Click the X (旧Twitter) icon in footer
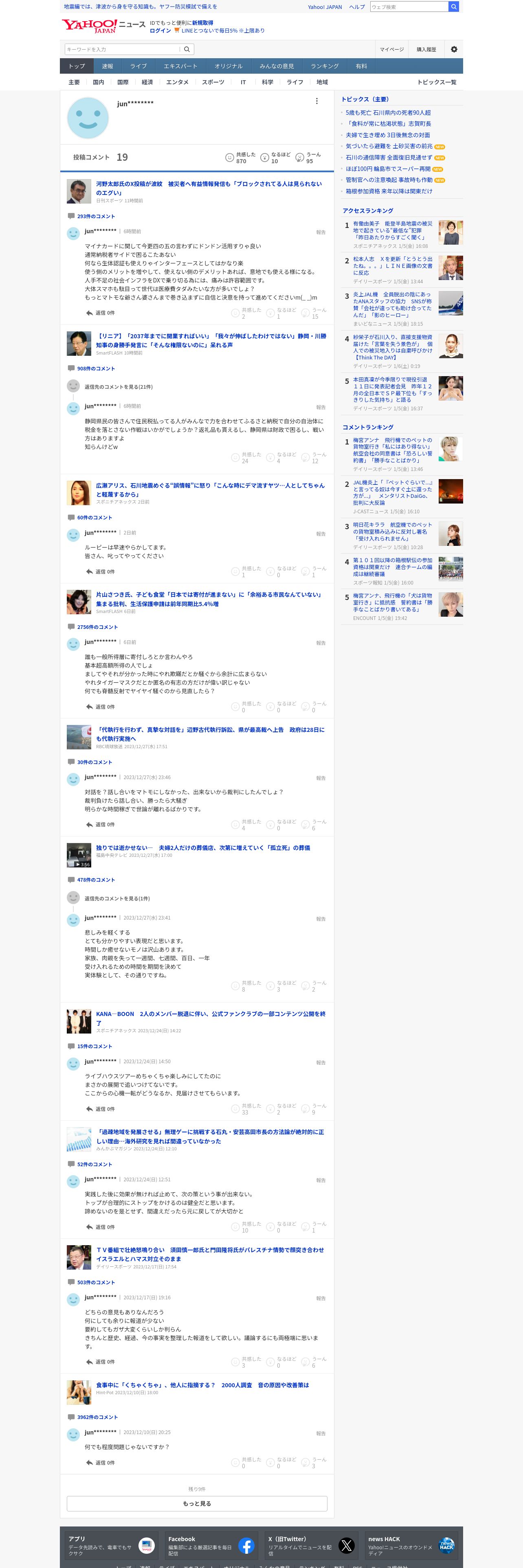 [x=347, y=1546]
